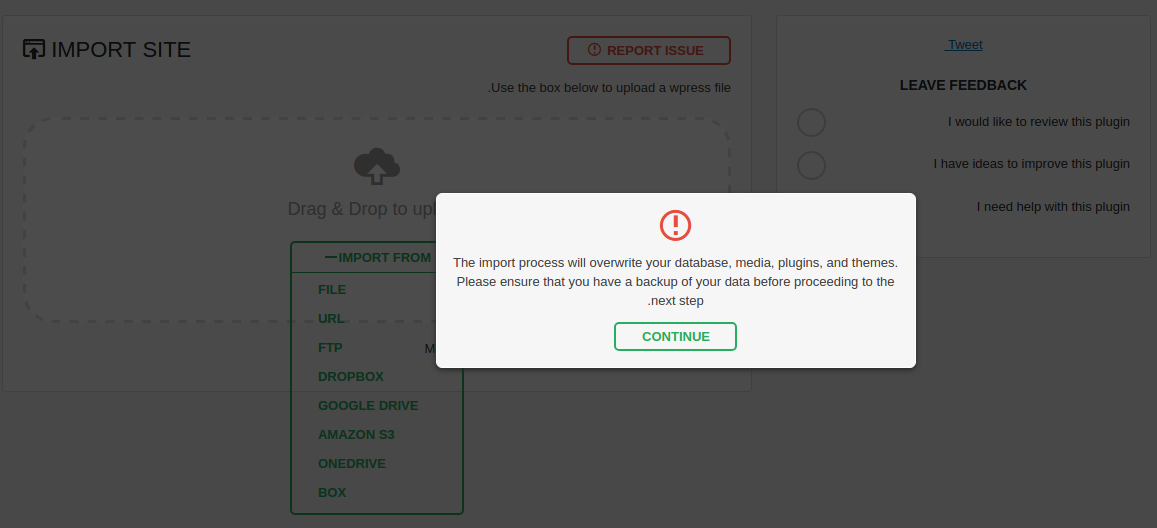The image size is (1157, 528).
Task: Select 'I have ideas to improve' radio button
Action: tap(812, 165)
